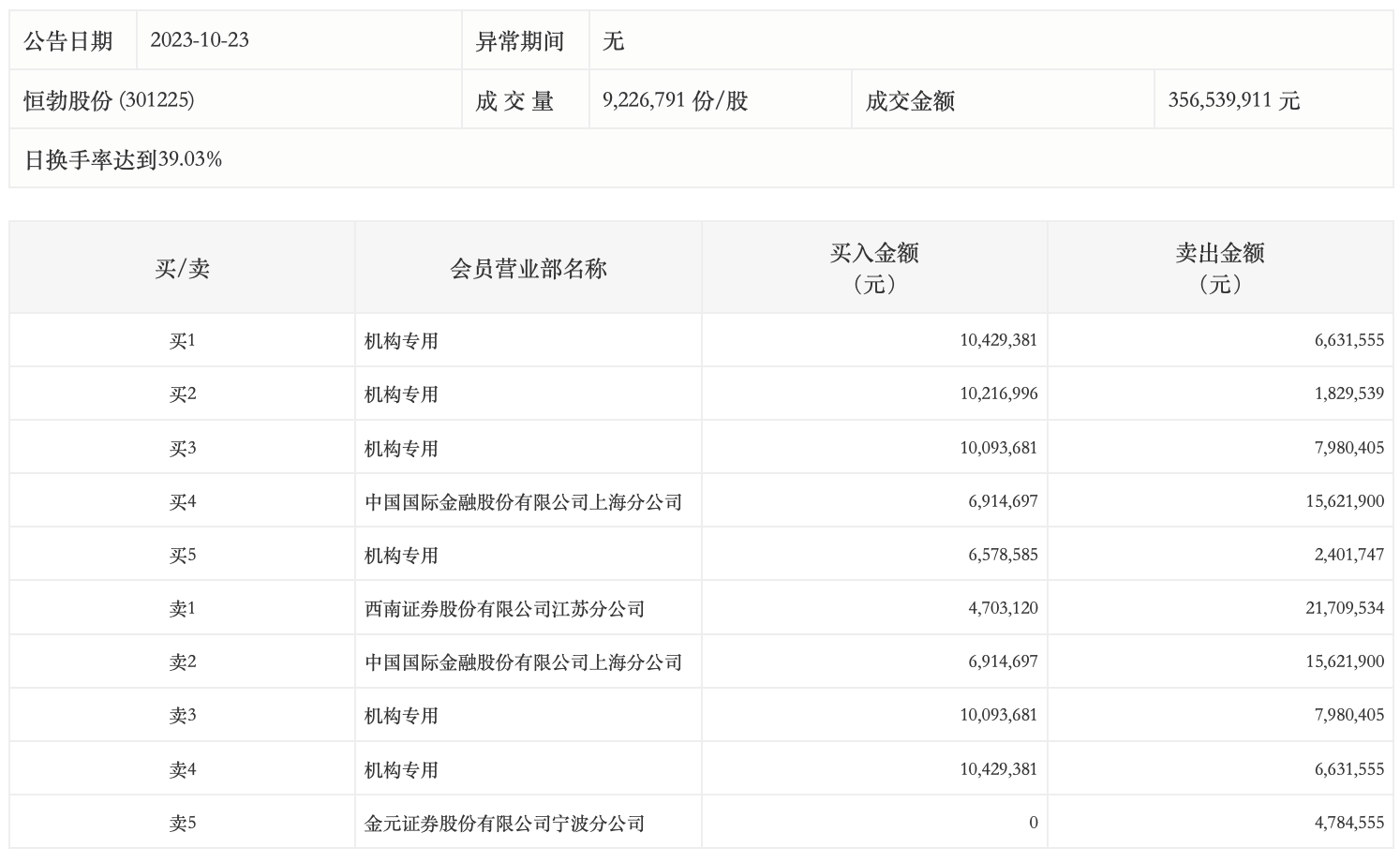Click 中国国际金融股份有限公司上海分公司 in the 买4 row
This screenshot has height=862, width=1400.
coord(523,502)
